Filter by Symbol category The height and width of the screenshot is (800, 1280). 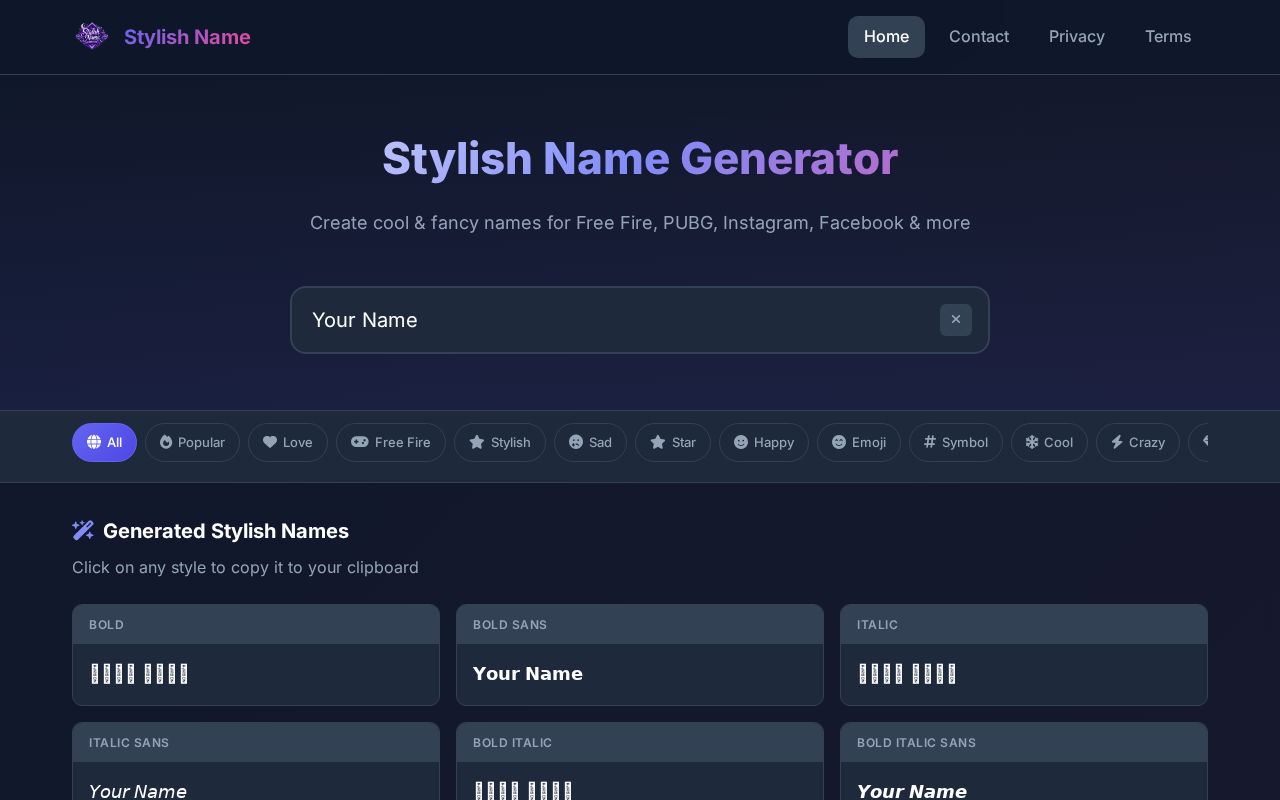point(956,442)
